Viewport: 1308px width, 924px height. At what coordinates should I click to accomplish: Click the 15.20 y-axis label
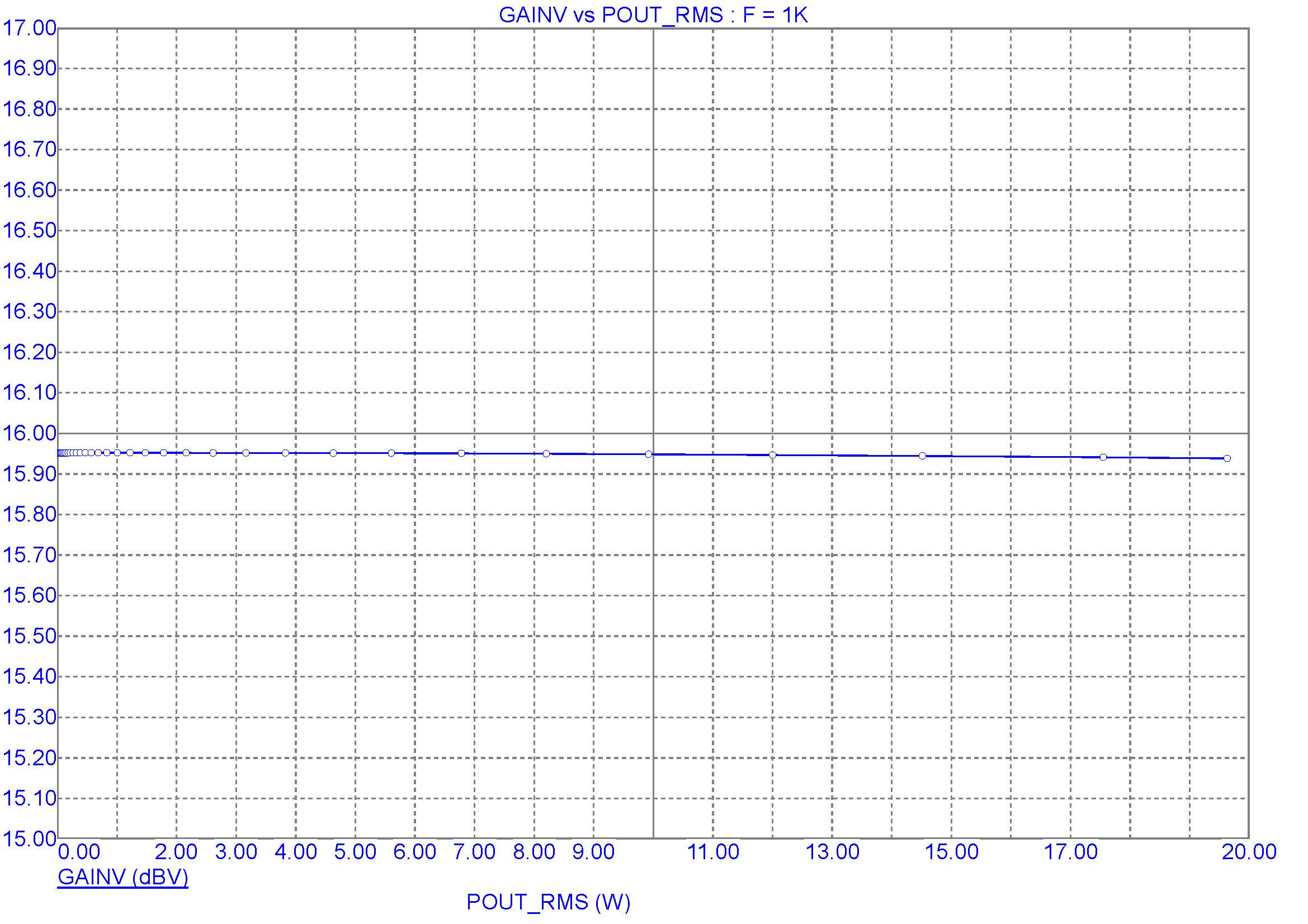[30, 758]
